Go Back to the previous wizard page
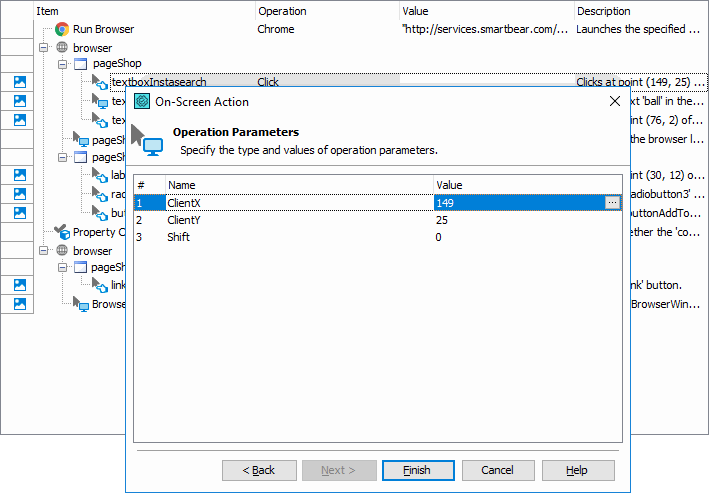The height and width of the screenshot is (493, 709). click(259, 470)
